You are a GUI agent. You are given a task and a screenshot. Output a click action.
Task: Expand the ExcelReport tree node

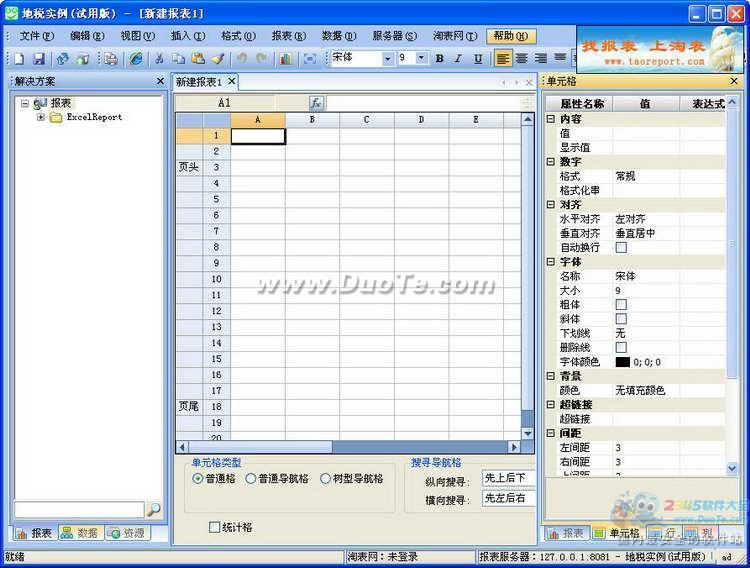coord(41,117)
